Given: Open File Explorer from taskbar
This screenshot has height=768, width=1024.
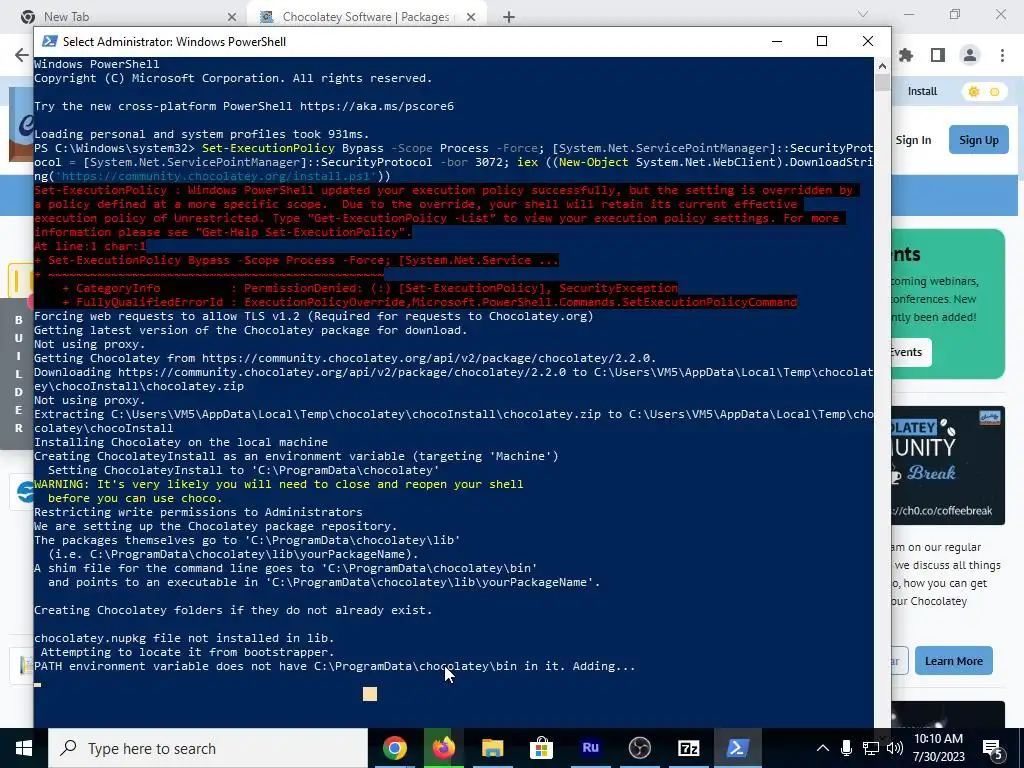Looking at the screenshot, I should [492, 748].
